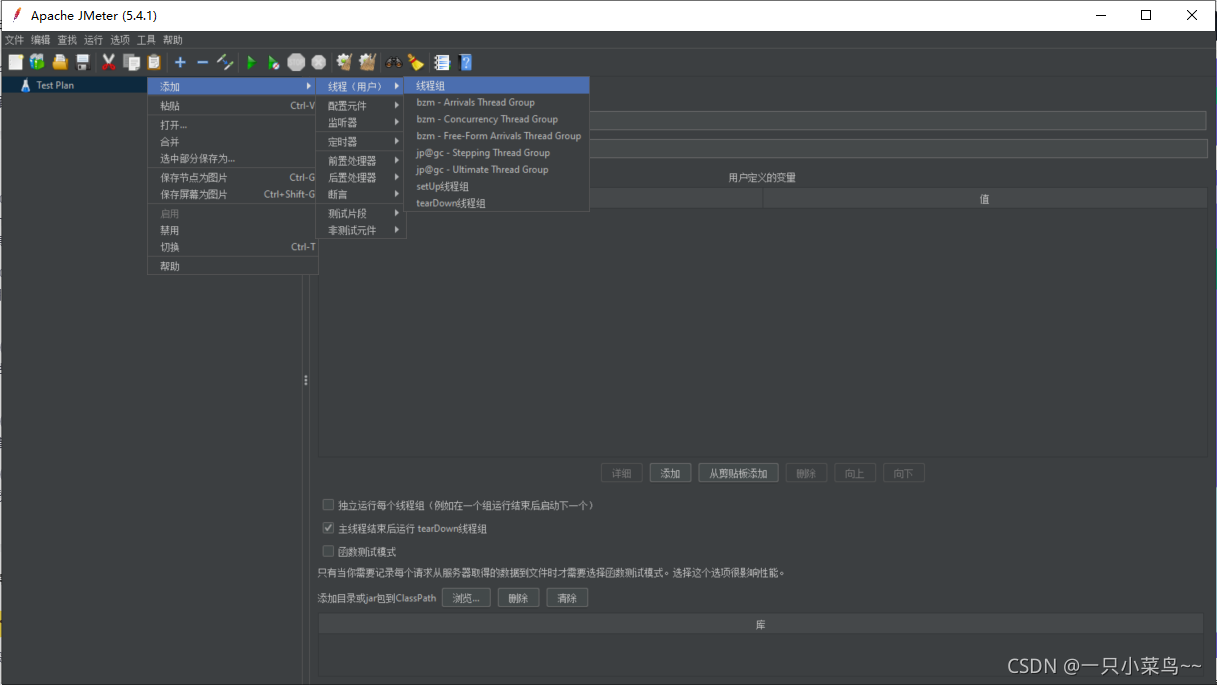1217x685 pixels.
Task: Expand the 添加 submenu entry
Action: [232, 87]
